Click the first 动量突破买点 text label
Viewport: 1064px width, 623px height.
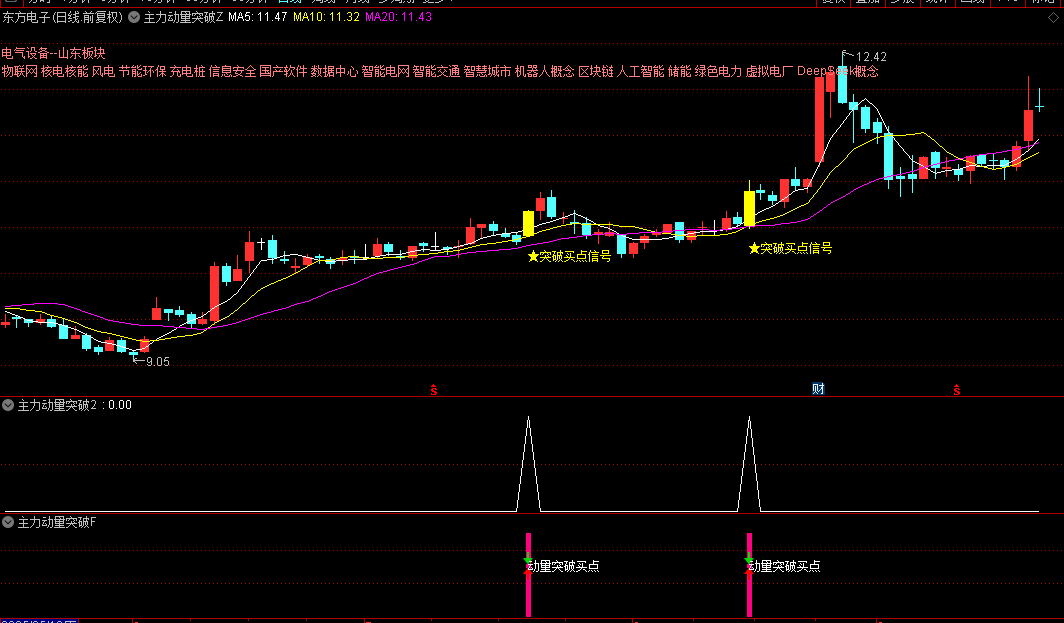[564, 566]
